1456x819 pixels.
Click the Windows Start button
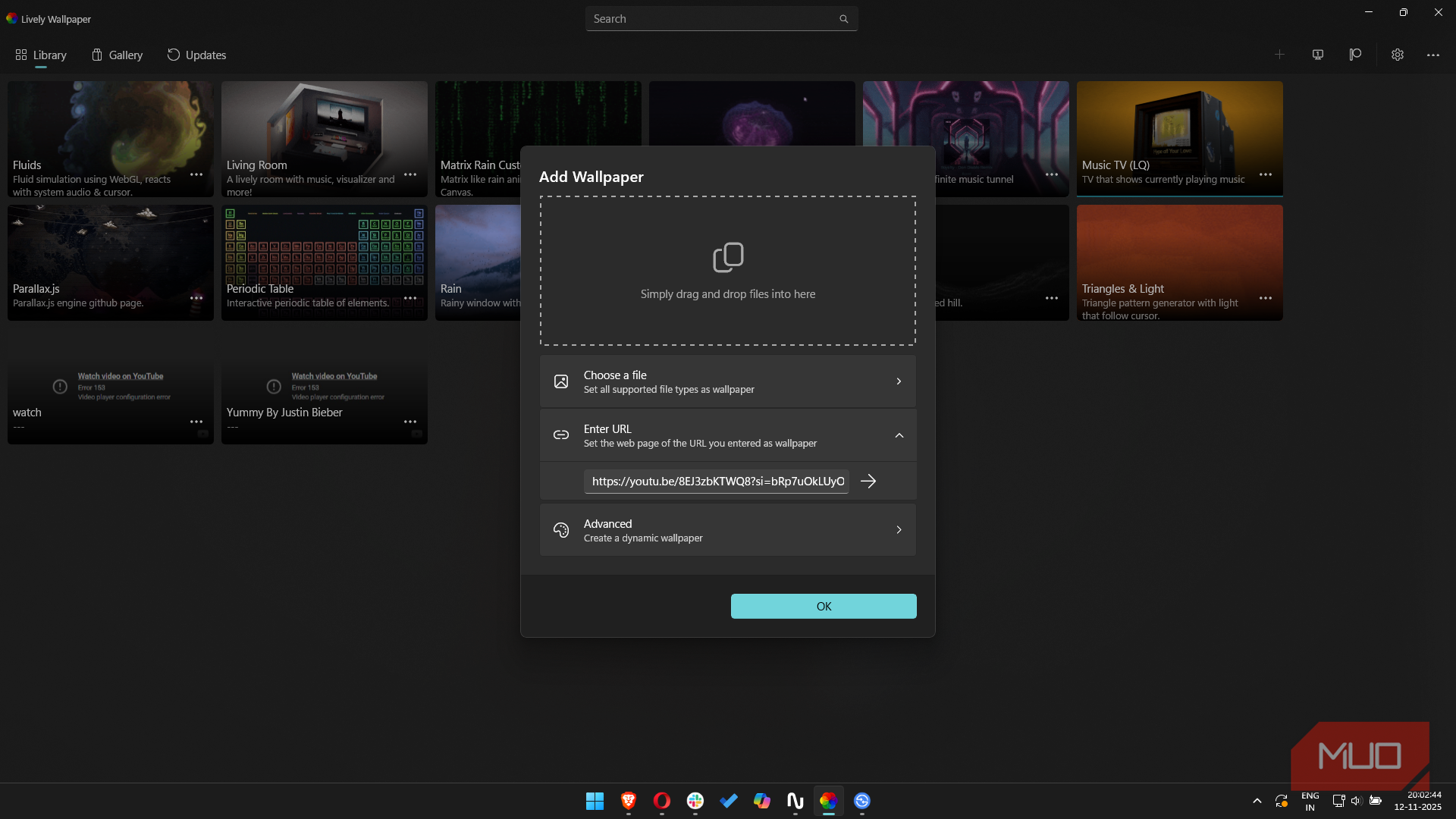pos(595,801)
